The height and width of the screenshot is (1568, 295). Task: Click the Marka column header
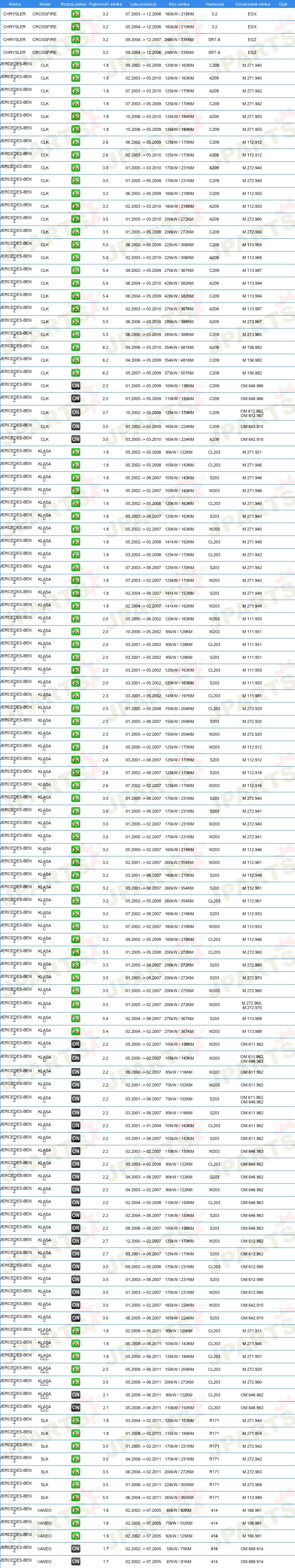click(15, 4)
